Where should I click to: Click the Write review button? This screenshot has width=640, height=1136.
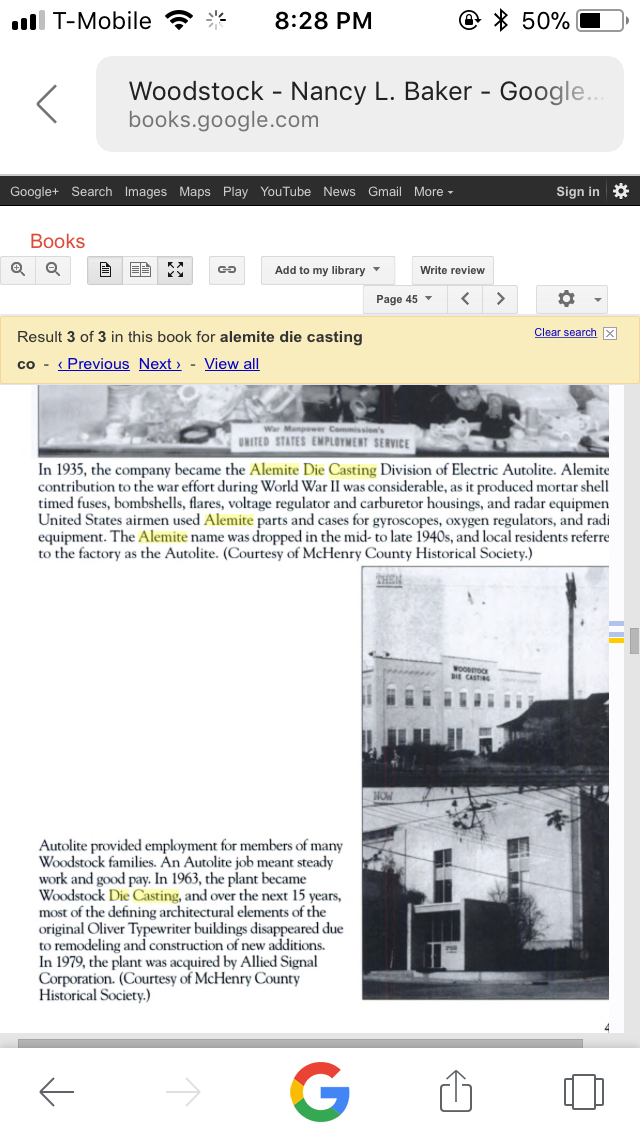(x=452, y=270)
